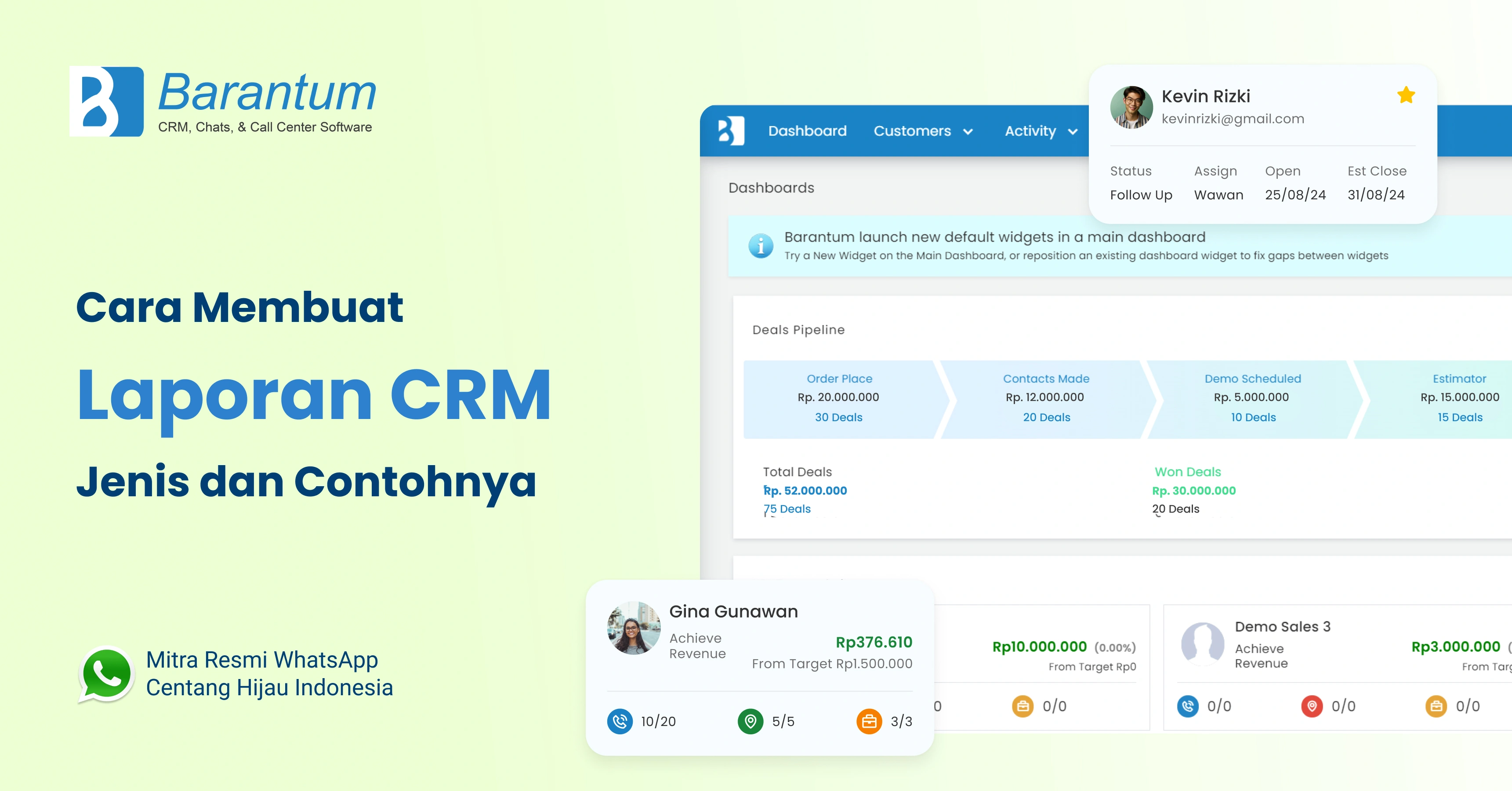Click the Rp10.000.000 revenue amount
This screenshot has height=791, width=1512.
click(x=1040, y=647)
